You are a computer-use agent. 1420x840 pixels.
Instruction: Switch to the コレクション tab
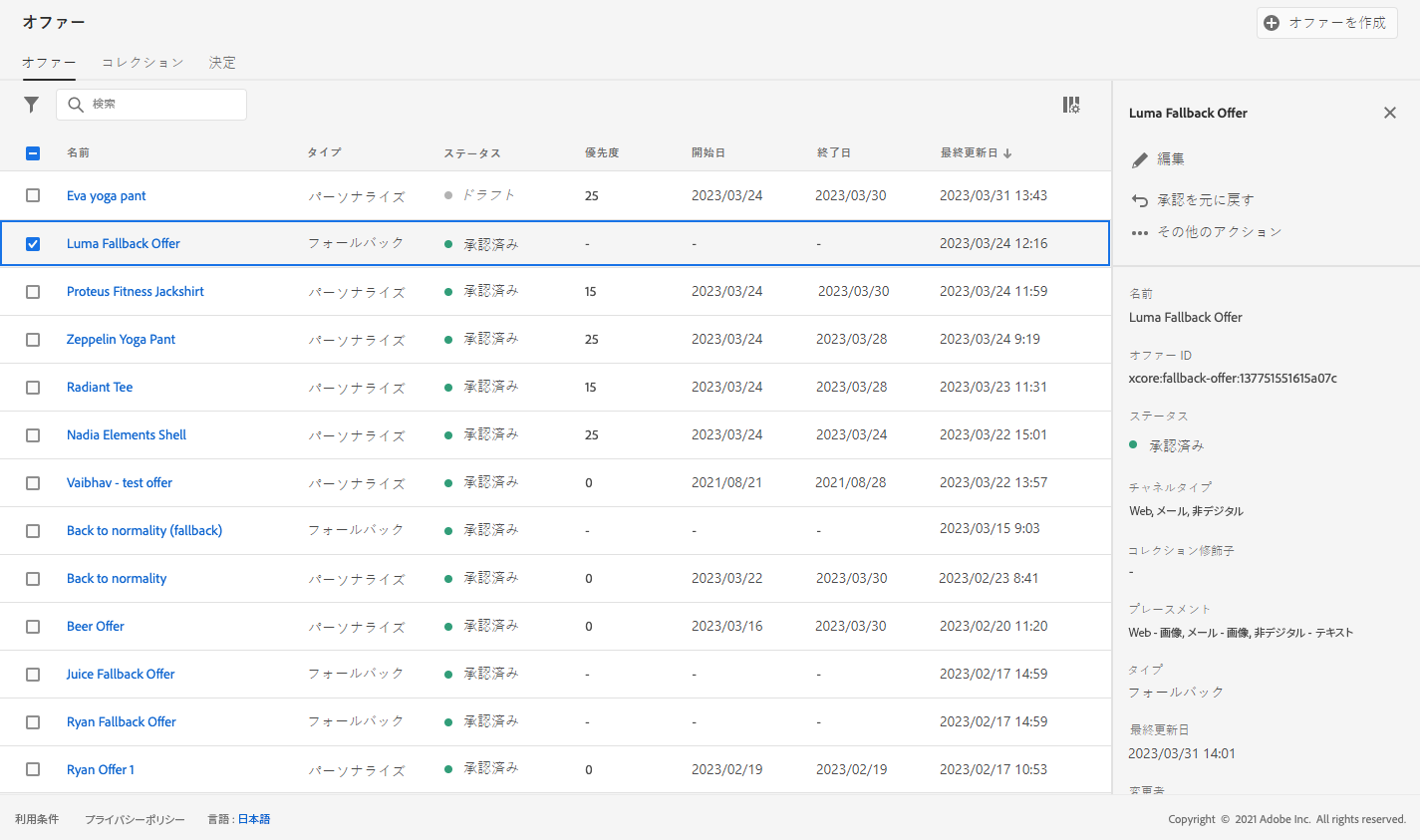point(142,63)
